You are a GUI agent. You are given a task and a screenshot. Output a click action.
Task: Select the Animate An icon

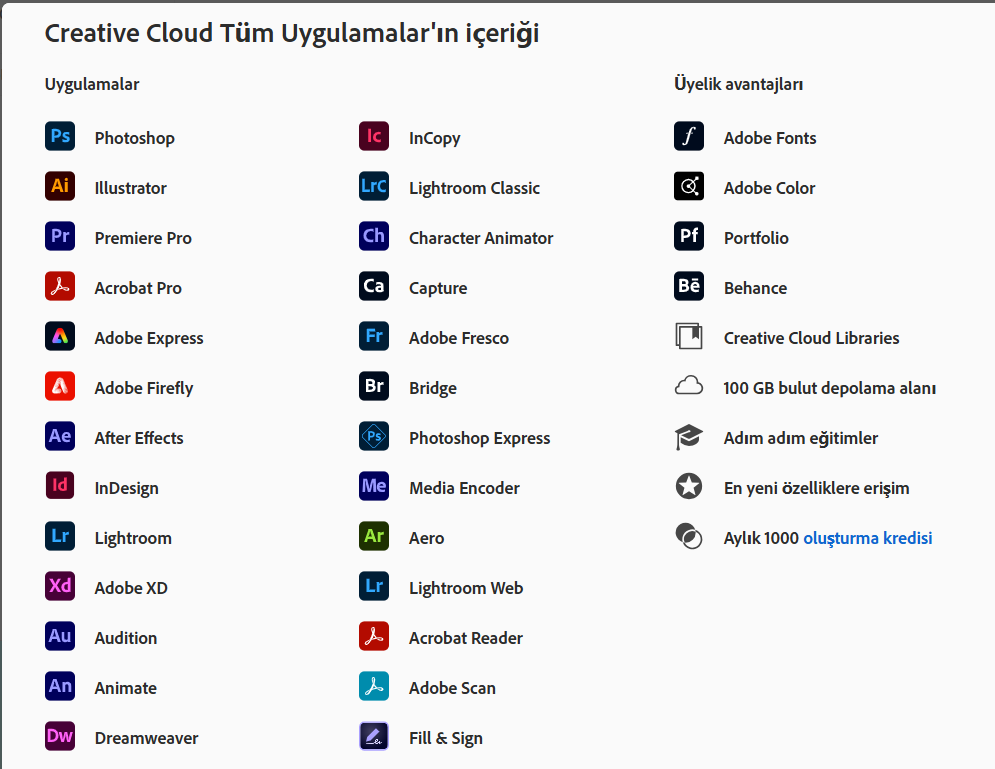click(60, 686)
